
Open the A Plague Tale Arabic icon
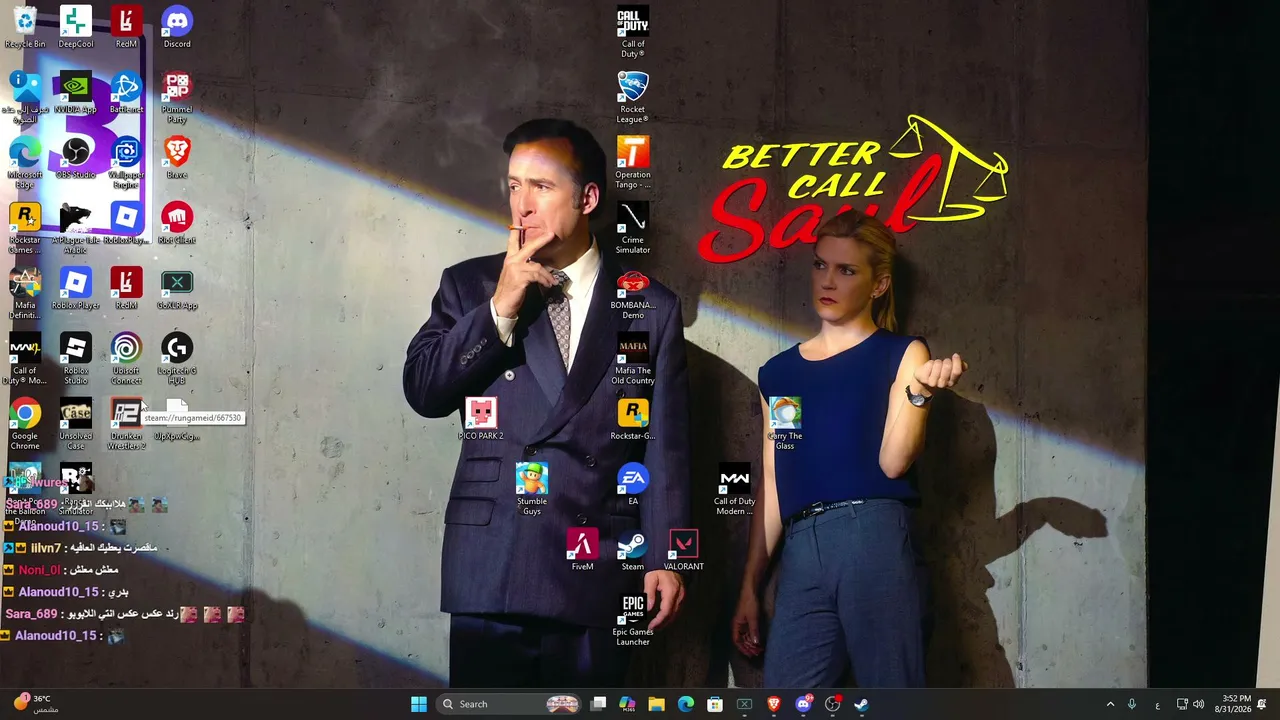pos(76,229)
